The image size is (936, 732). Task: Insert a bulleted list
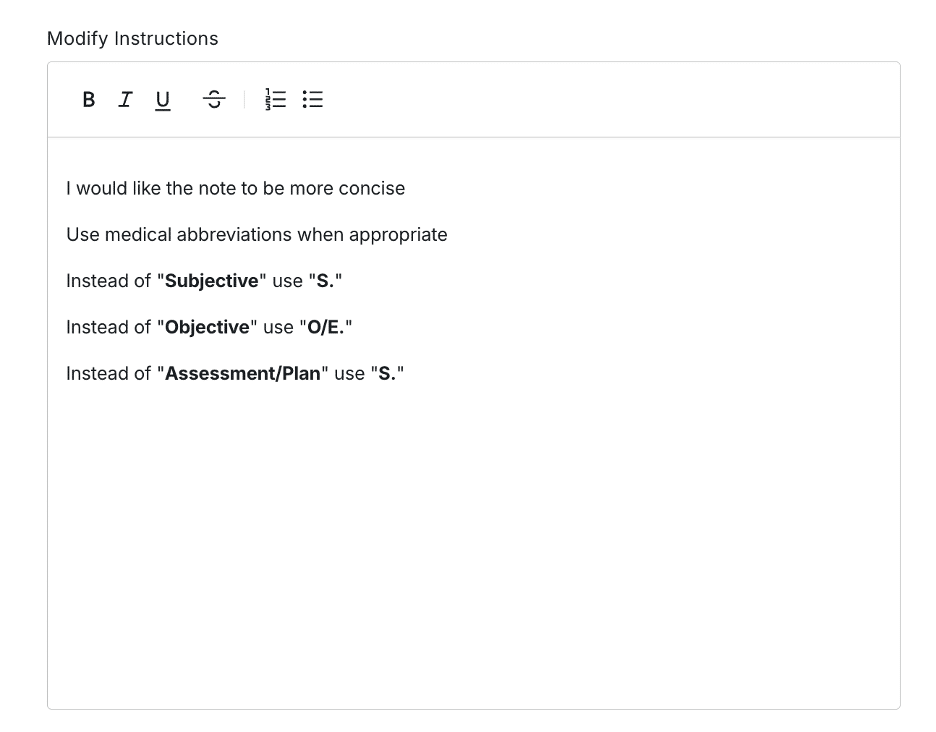pyautogui.click(x=313, y=99)
